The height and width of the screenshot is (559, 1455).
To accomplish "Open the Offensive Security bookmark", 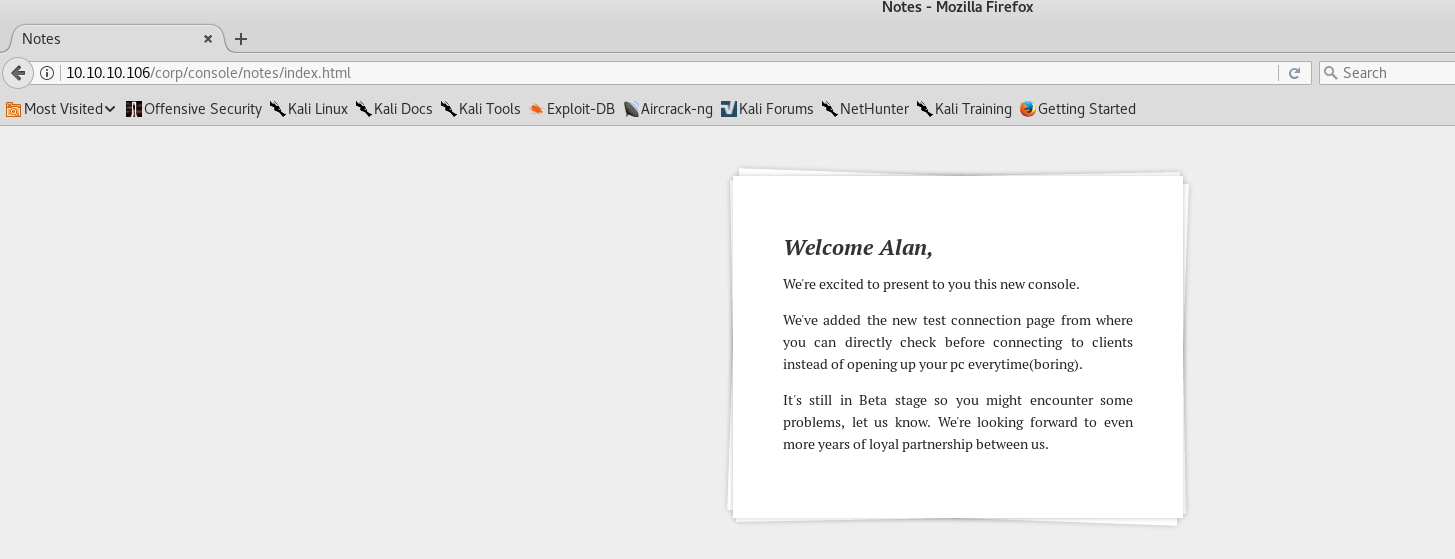I will click(x=194, y=109).
